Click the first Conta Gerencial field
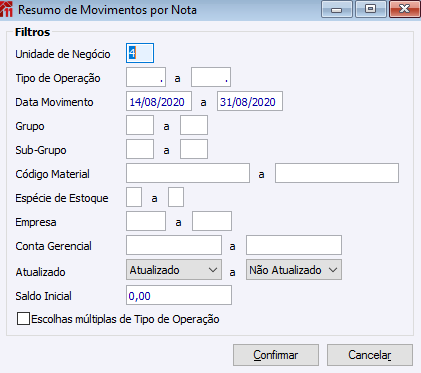Image resolution: width=421 pixels, height=373 pixels. click(x=174, y=245)
